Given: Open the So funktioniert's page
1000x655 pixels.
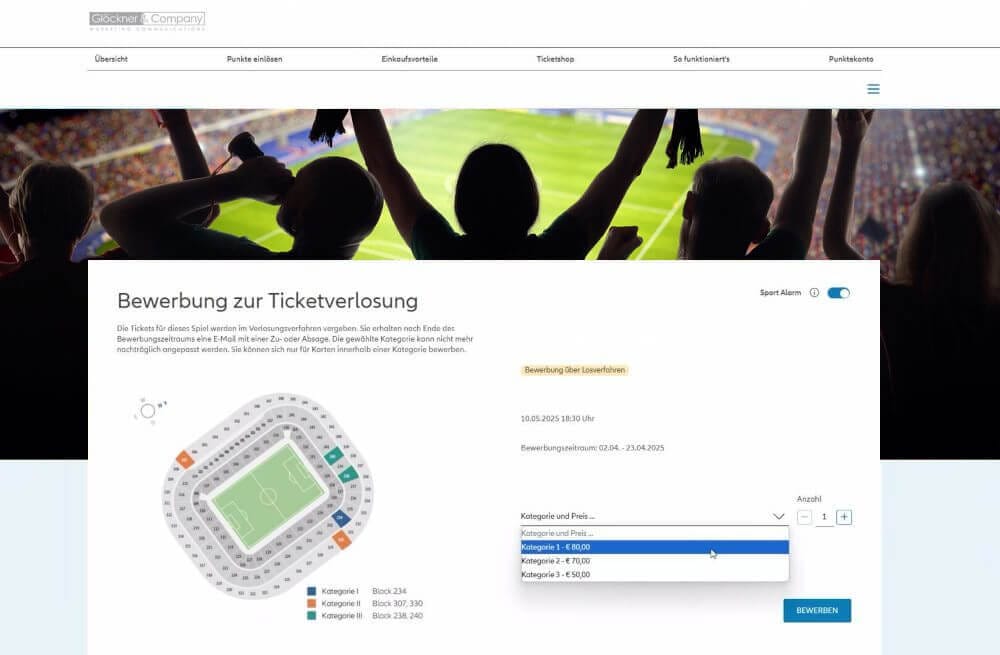Looking at the screenshot, I should 700,58.
